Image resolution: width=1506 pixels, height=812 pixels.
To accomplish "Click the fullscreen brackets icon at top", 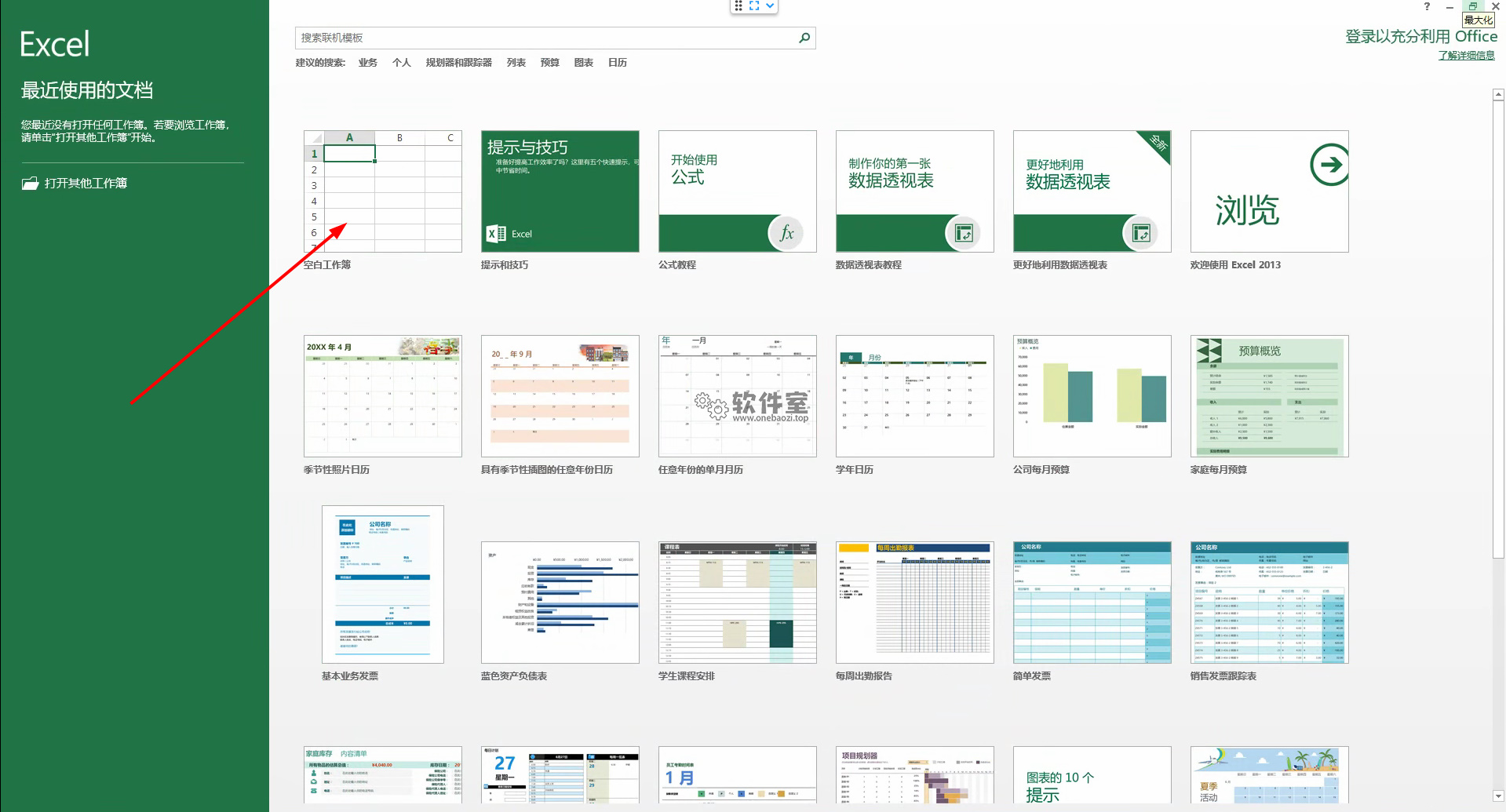I will [754, 5].
